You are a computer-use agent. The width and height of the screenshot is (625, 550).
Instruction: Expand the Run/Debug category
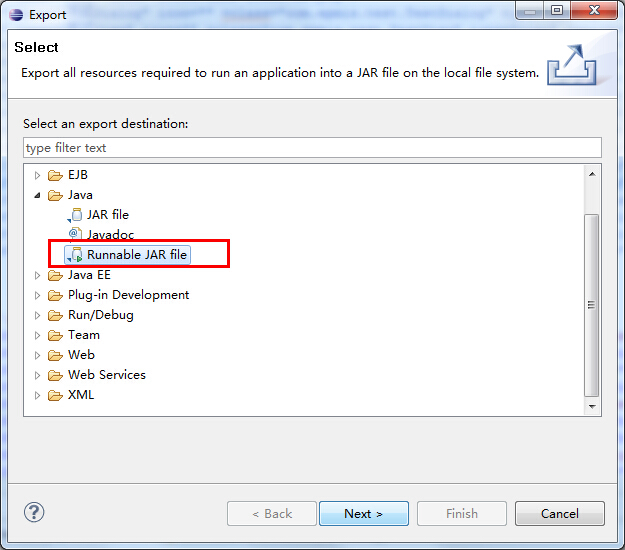pos(38,315)
